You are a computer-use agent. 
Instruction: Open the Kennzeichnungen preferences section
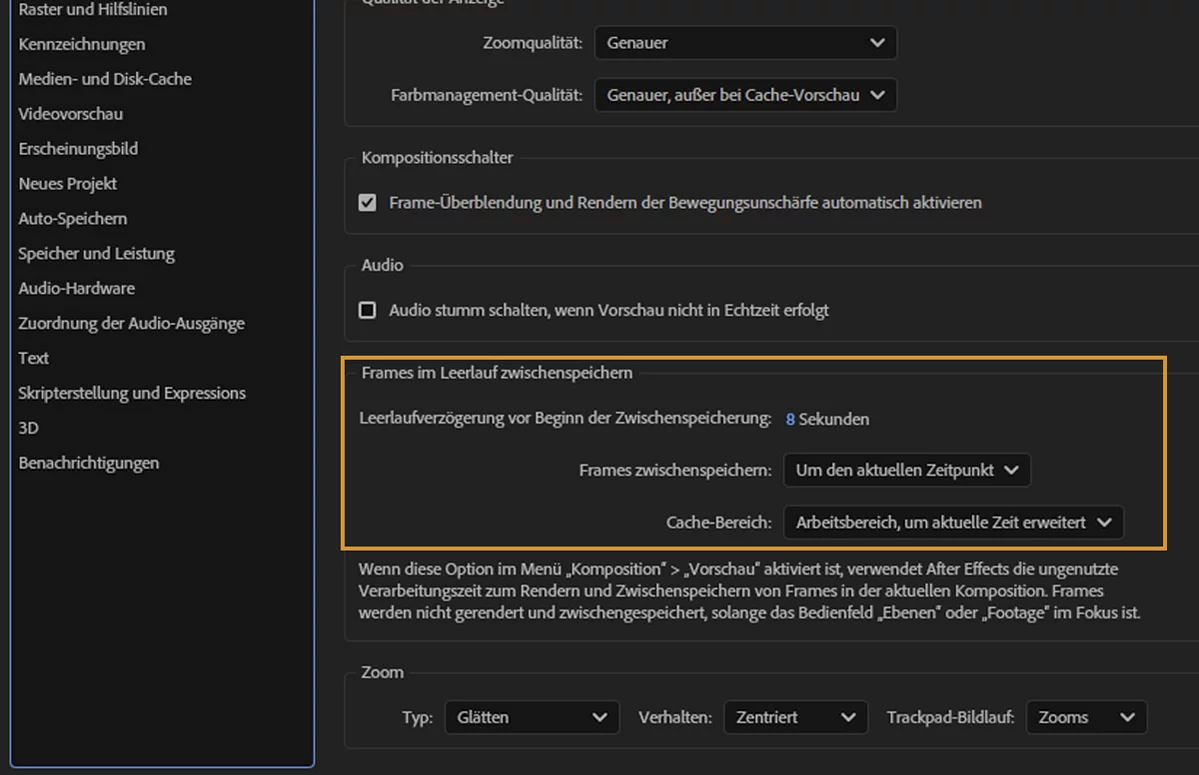(82, 44)
